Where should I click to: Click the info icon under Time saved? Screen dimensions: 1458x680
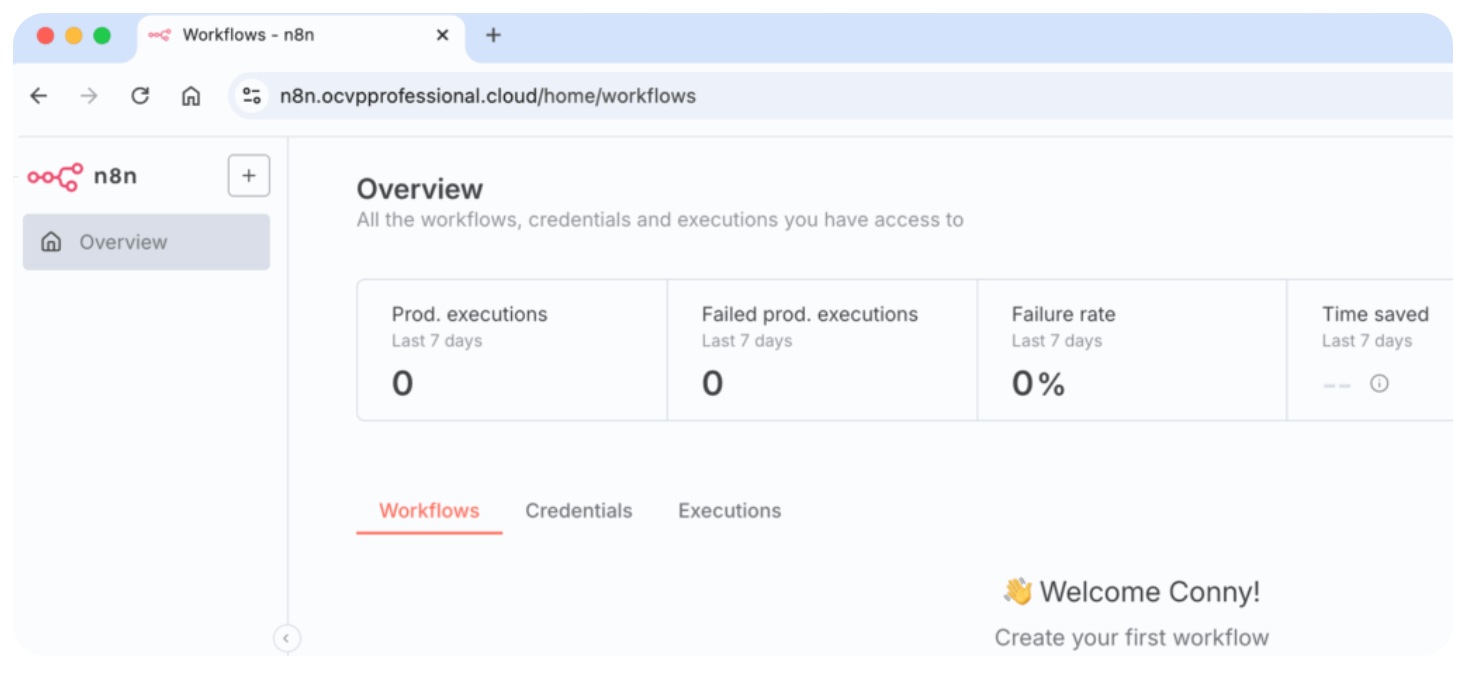(1379, 384)
